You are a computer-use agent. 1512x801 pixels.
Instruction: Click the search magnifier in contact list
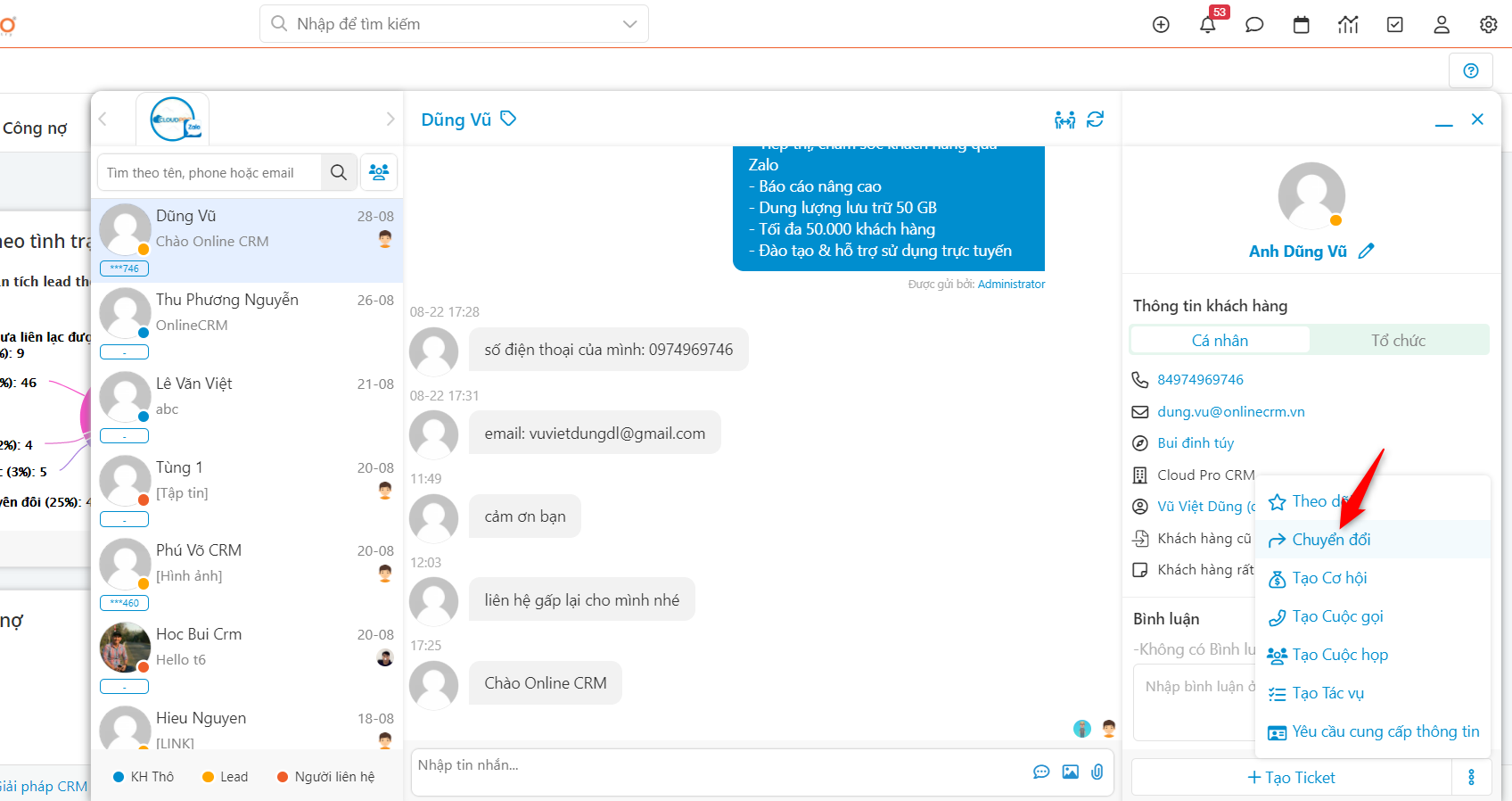click(339, 172)
